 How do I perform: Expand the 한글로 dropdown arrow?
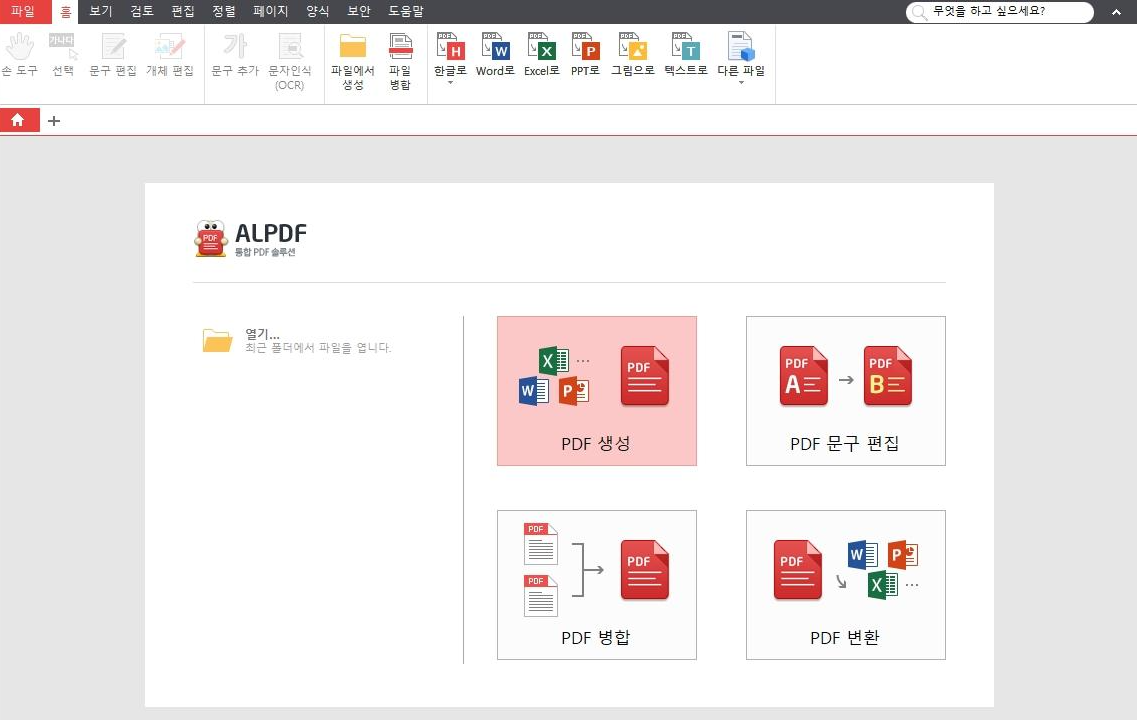pyautogui.click(x=450, y=83)
